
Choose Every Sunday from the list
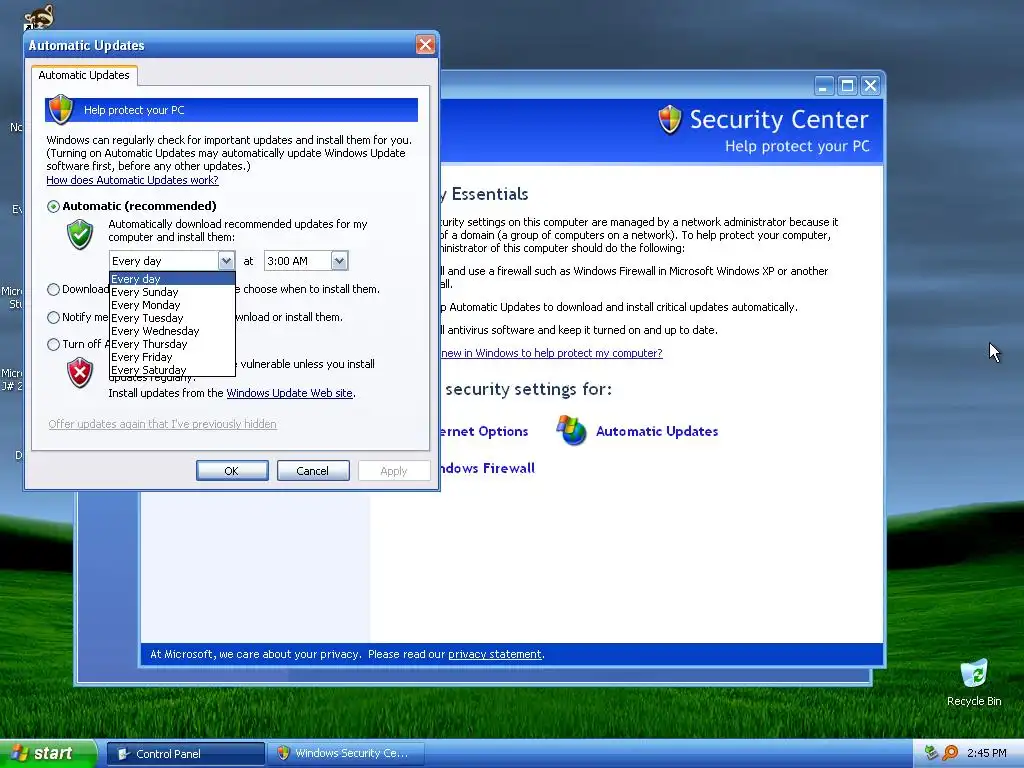(172, 292)
